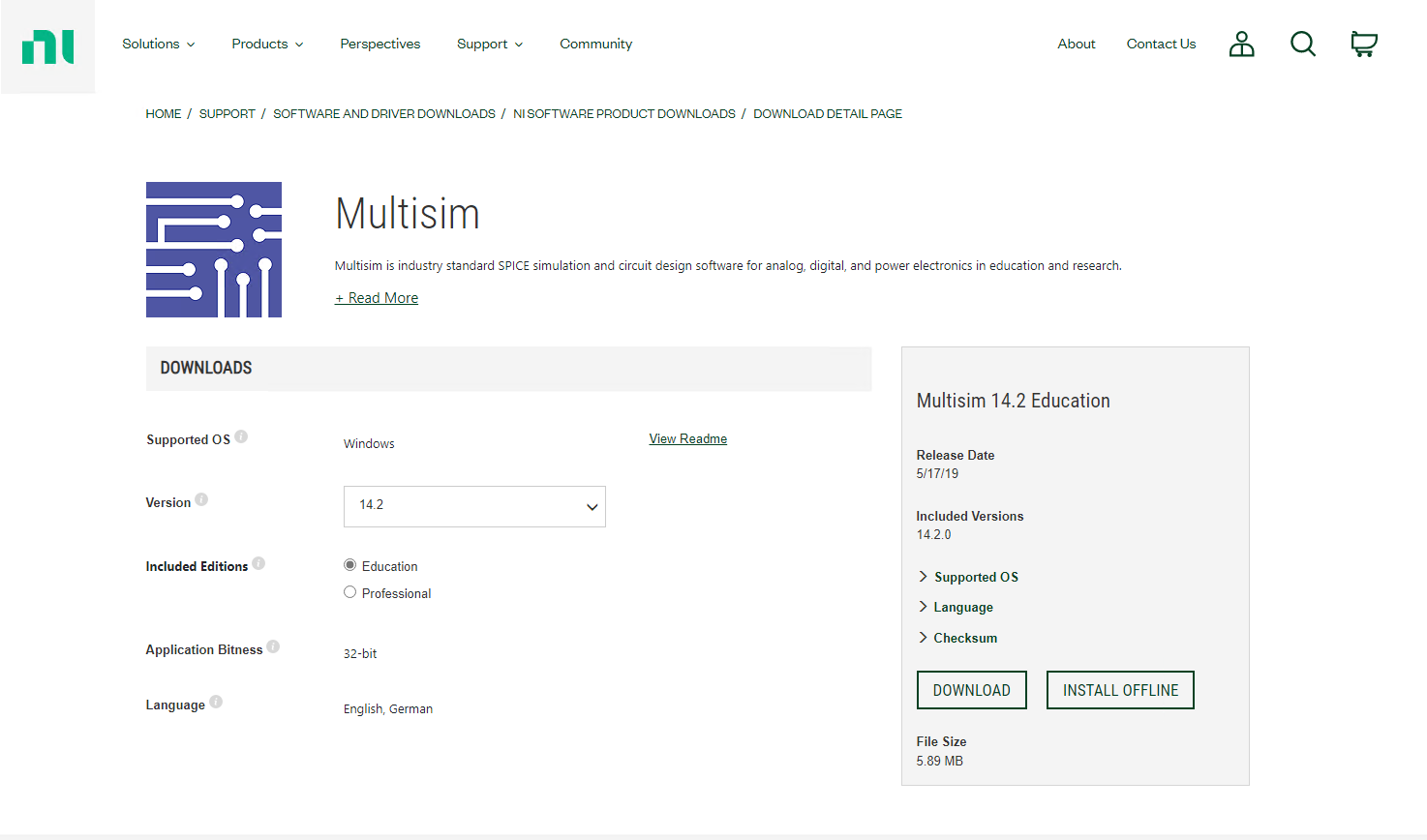The height and width of the screenshot is (840, 1427).
Task: Expand the Checksum section
Action: (957, 638)
